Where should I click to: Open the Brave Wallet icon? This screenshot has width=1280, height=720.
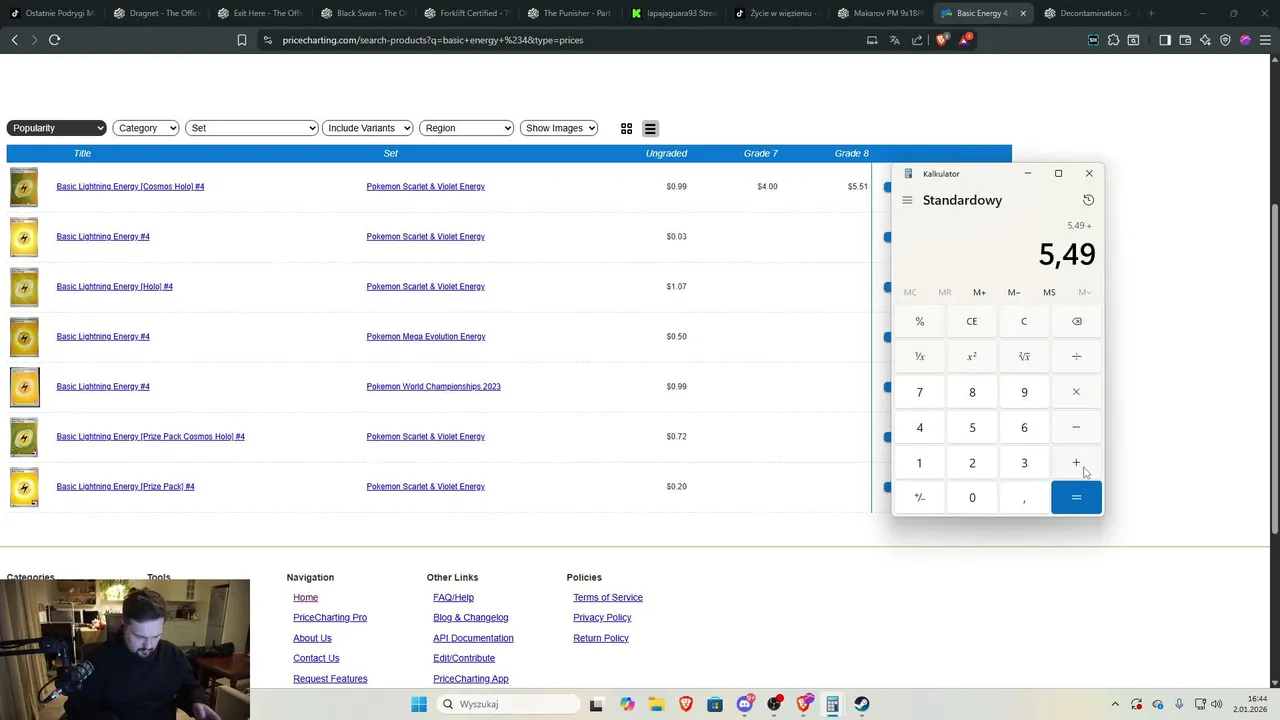click(1185, 40)
